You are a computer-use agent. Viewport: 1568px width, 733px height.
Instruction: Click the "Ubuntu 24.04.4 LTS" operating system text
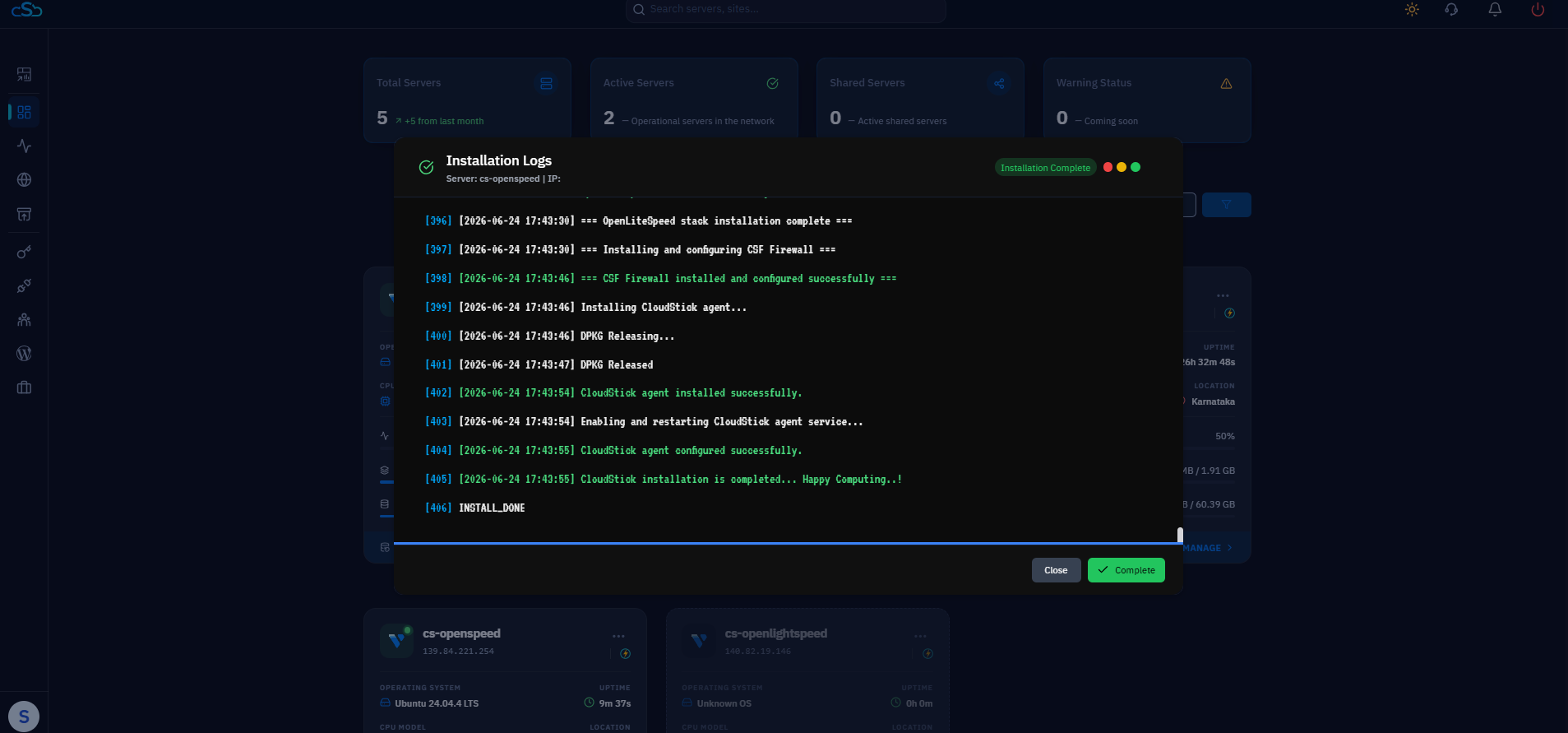(x=436, y=703)
